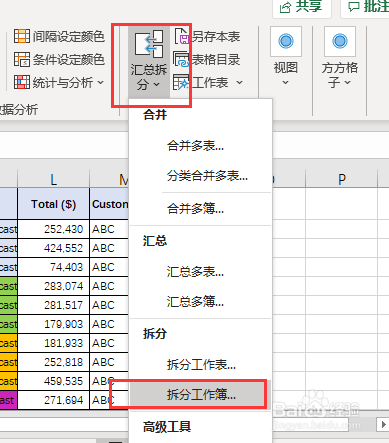Select column L header
Image resolution: width=389 pixels, height=443 pixels.
click(53, 179)
